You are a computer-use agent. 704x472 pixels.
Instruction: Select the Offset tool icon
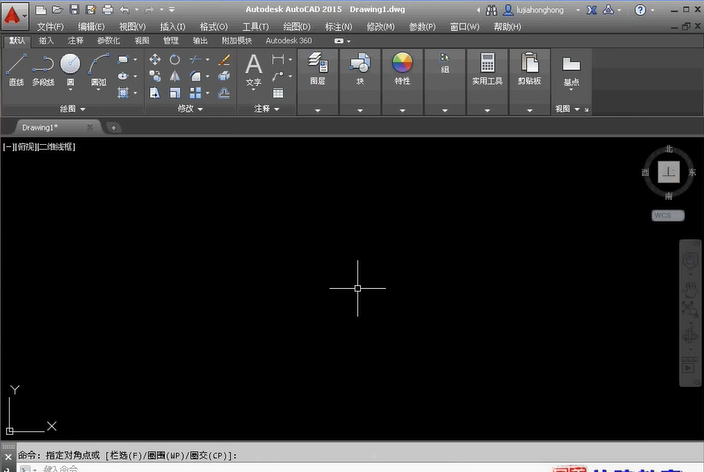(x=224, y=93)
